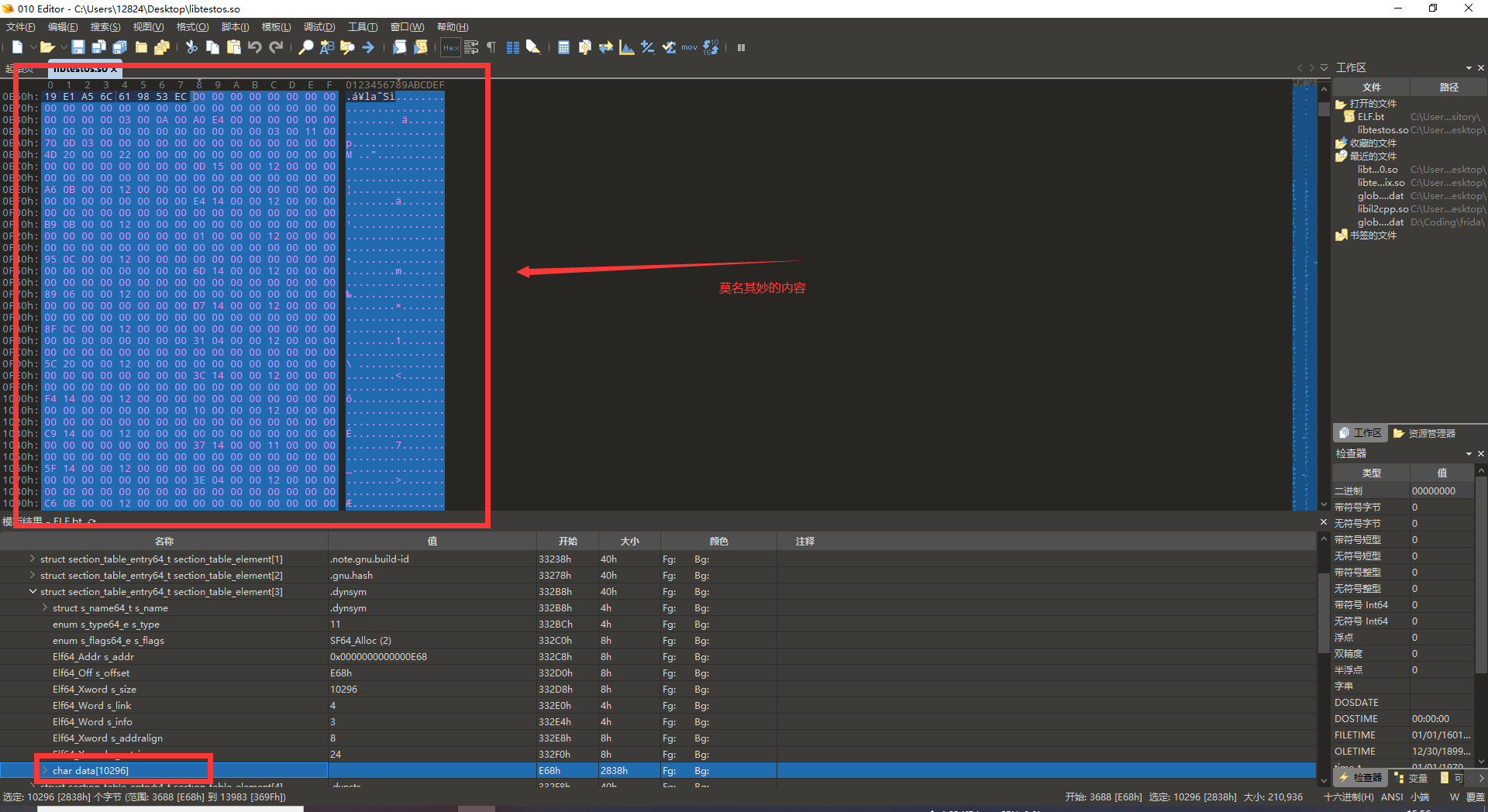Click the Checksum check icon
Screen dimensions: 1488x812
[x=668, y=47]
